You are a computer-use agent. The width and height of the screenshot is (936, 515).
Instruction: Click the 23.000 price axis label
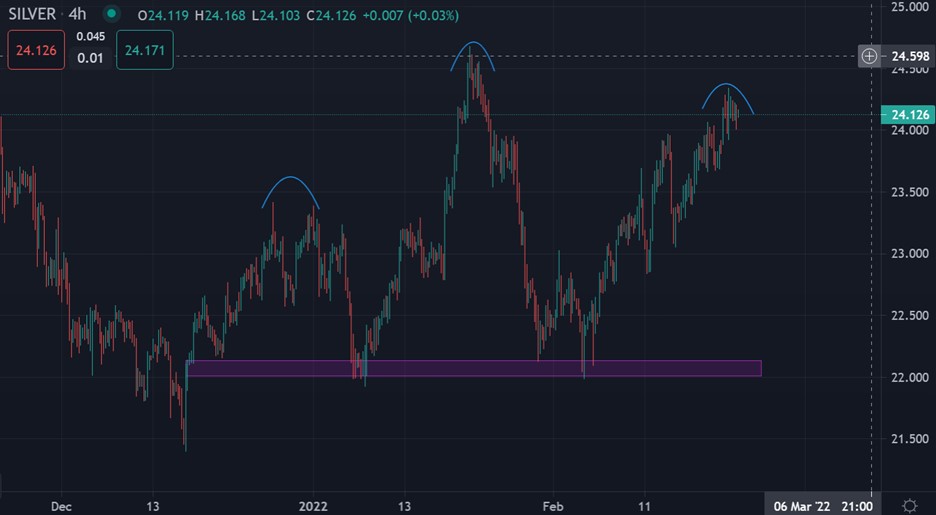[x=910, y=253]
